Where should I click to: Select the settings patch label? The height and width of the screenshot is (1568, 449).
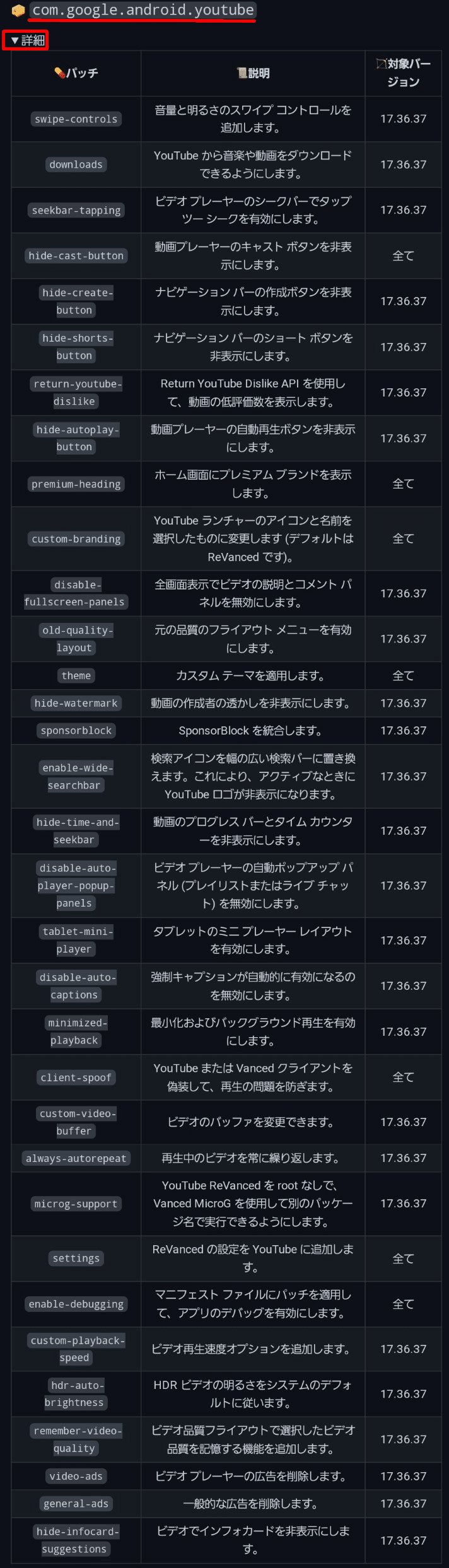pos(76,1258)
